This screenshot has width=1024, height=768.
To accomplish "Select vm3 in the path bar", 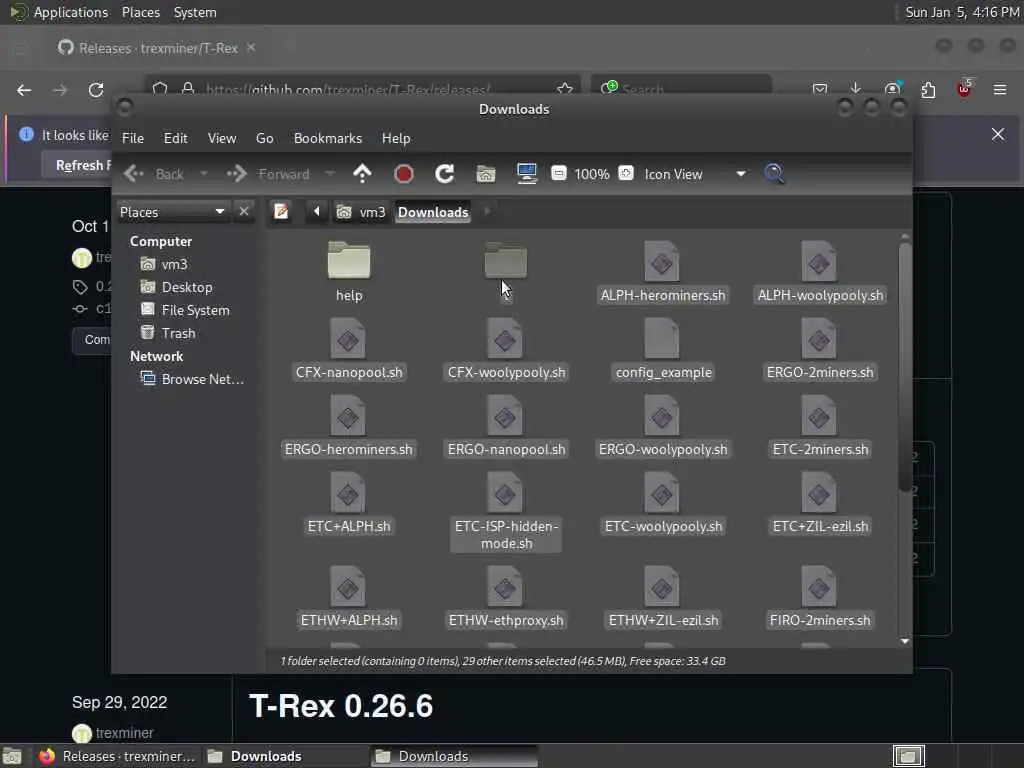I will pyautogui.click(x=361, y=212).
